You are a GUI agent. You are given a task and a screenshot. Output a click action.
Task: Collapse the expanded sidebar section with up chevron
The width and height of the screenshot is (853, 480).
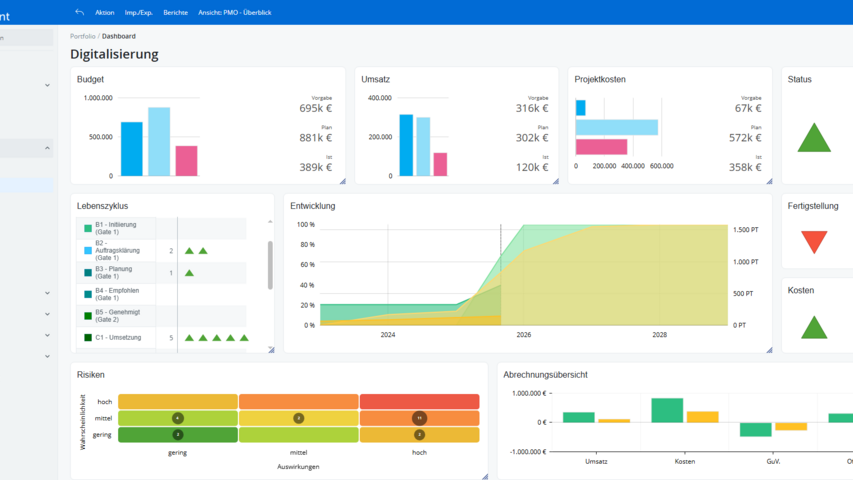(47, 149)
